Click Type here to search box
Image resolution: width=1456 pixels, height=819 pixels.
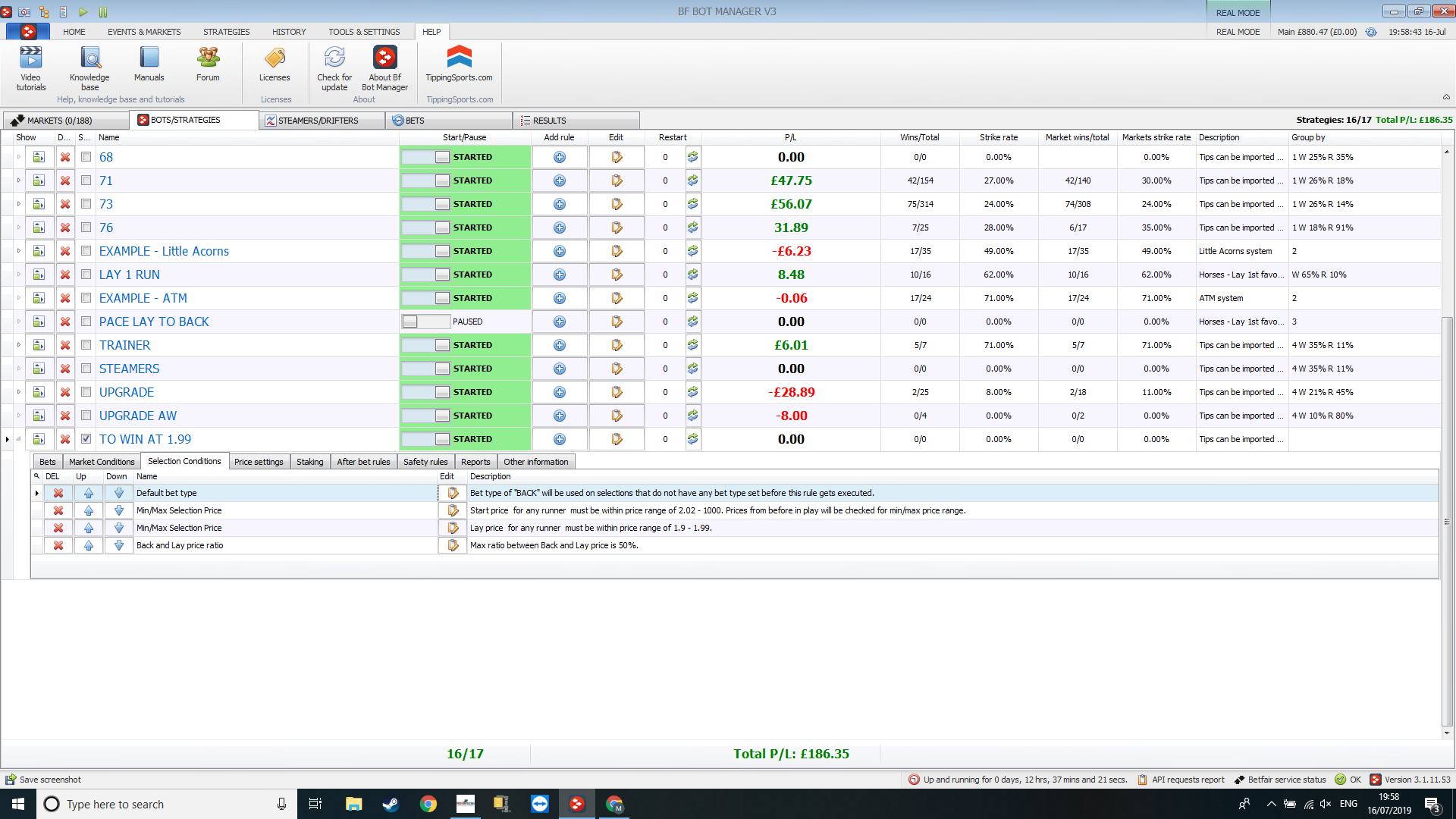[x=167, y=804]
